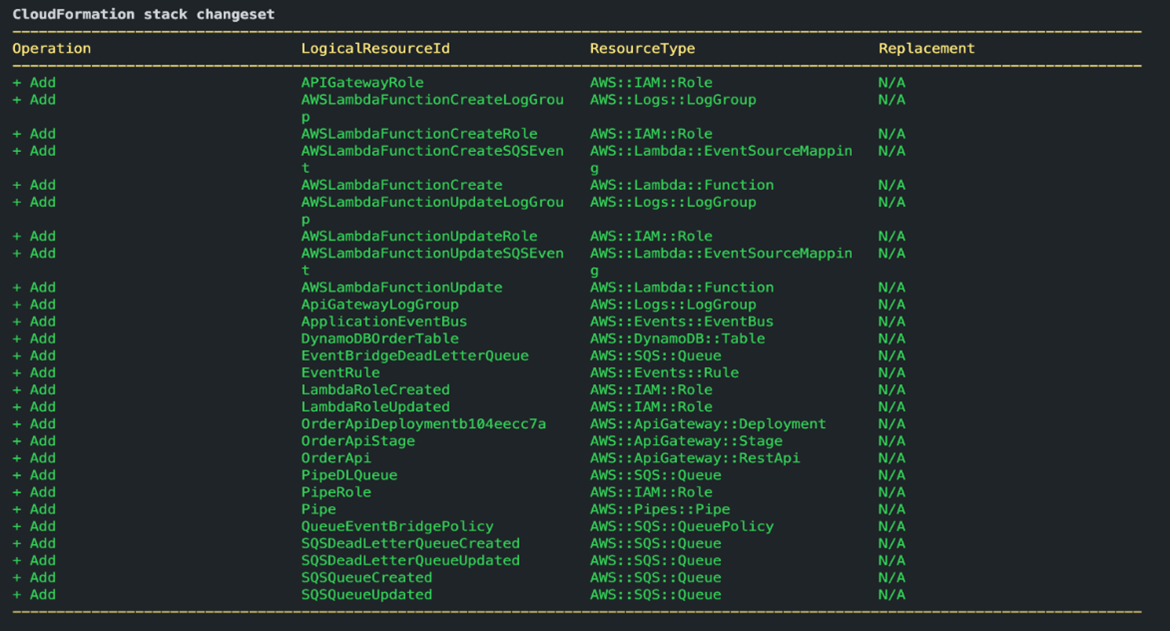Click AWS::IAM::Role type in APIGatewayRole row
This screenshot has width=1170, height=631.
coord(651,83)
